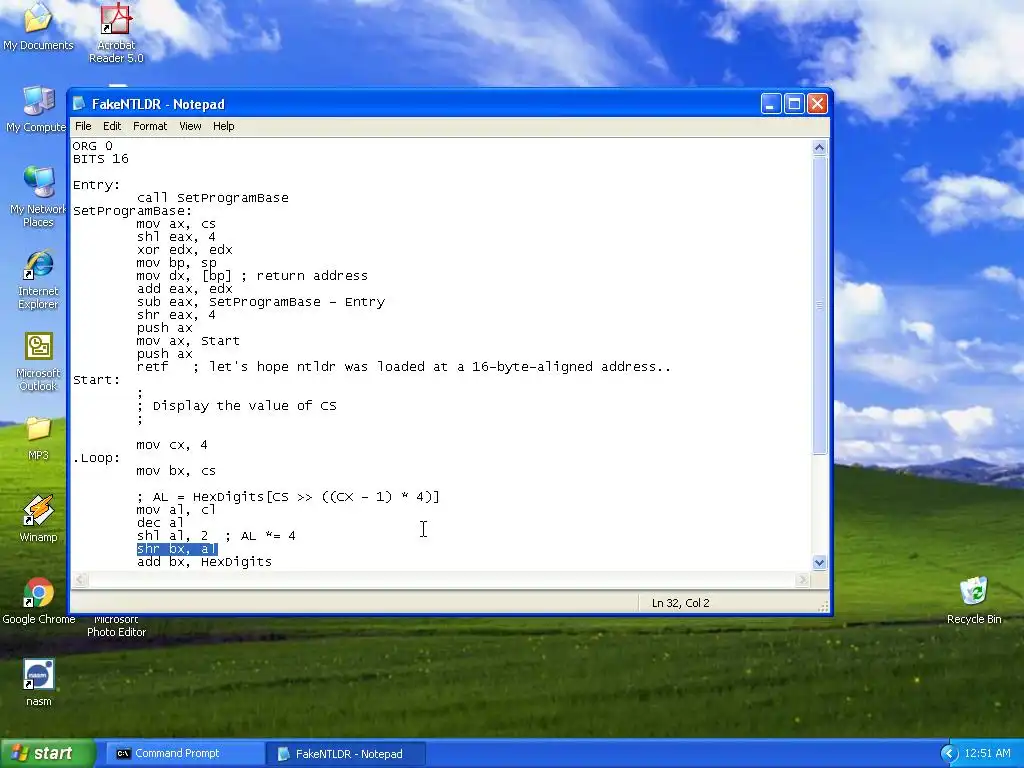Select the My Computer desktop icon

point(37,109)
